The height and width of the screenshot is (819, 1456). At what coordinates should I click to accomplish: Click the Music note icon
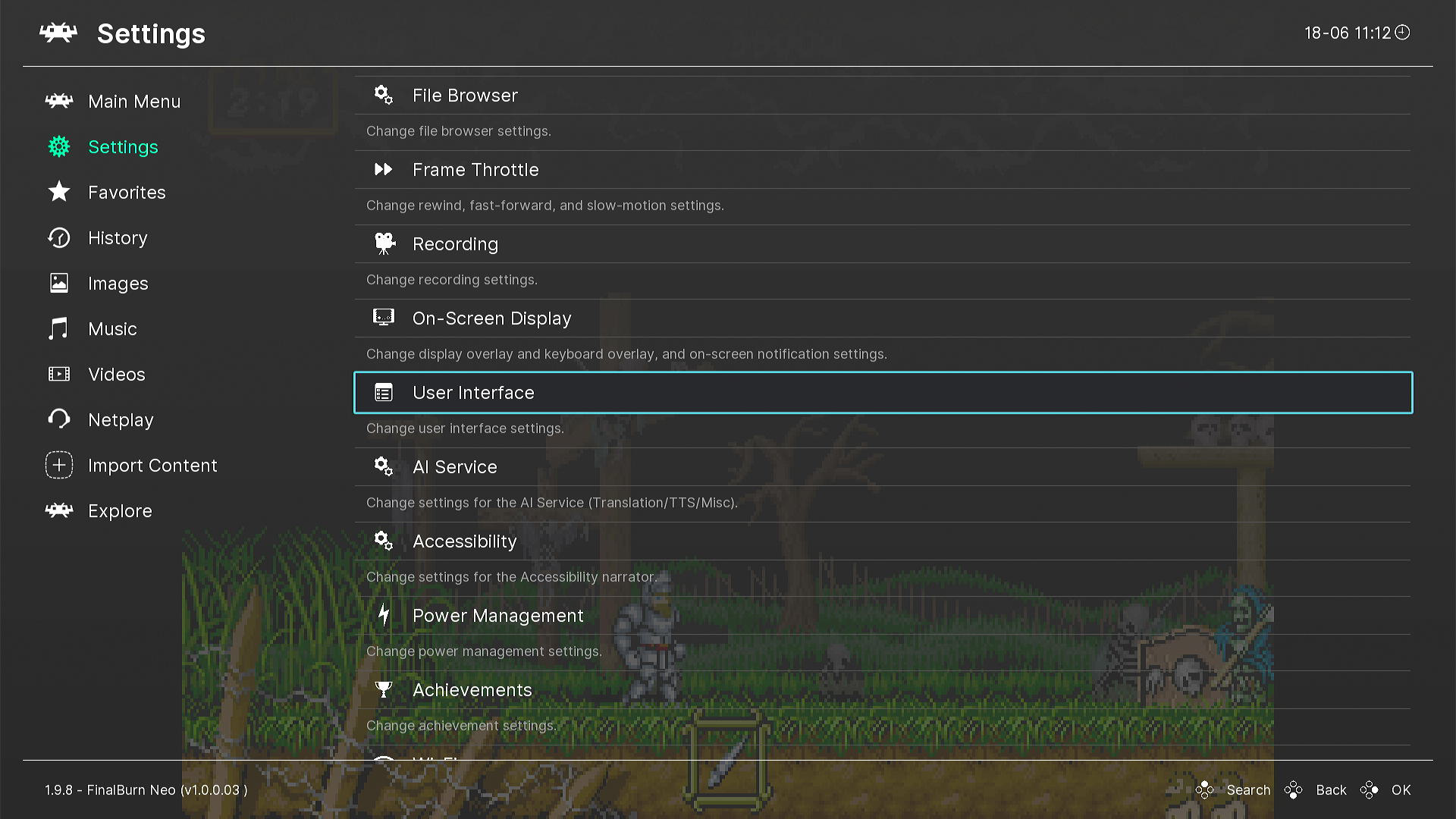click(x=59, y=328)
